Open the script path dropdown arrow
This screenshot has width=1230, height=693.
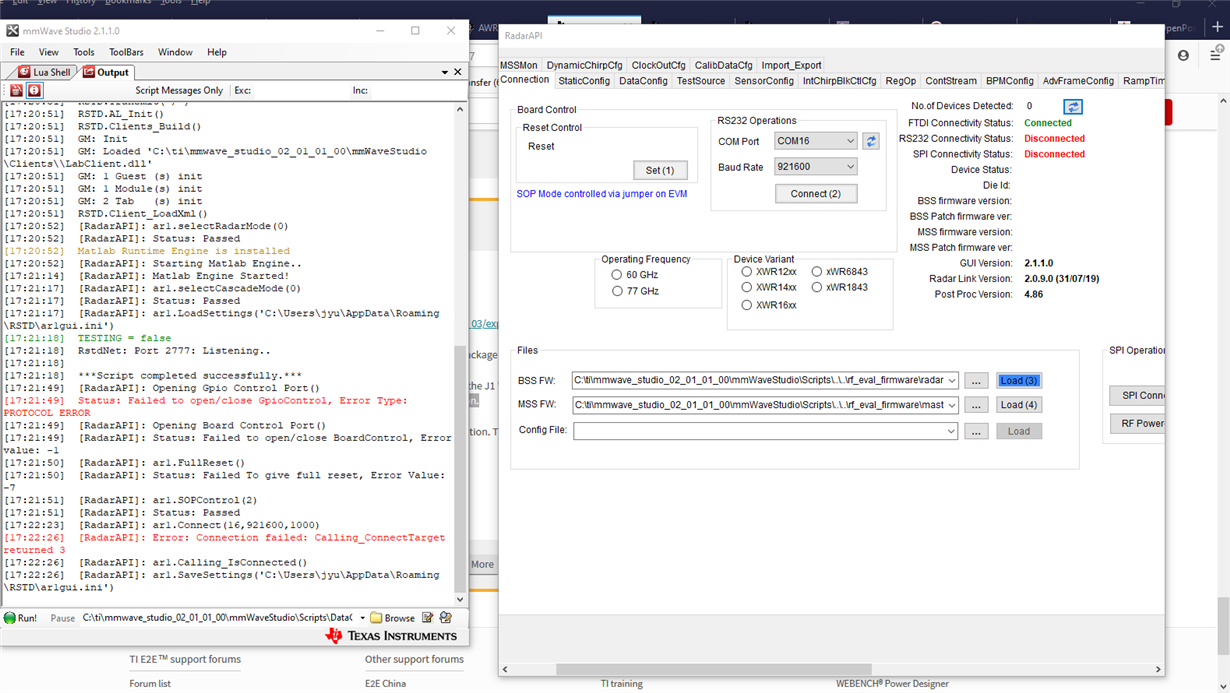[x=362, y=618]
